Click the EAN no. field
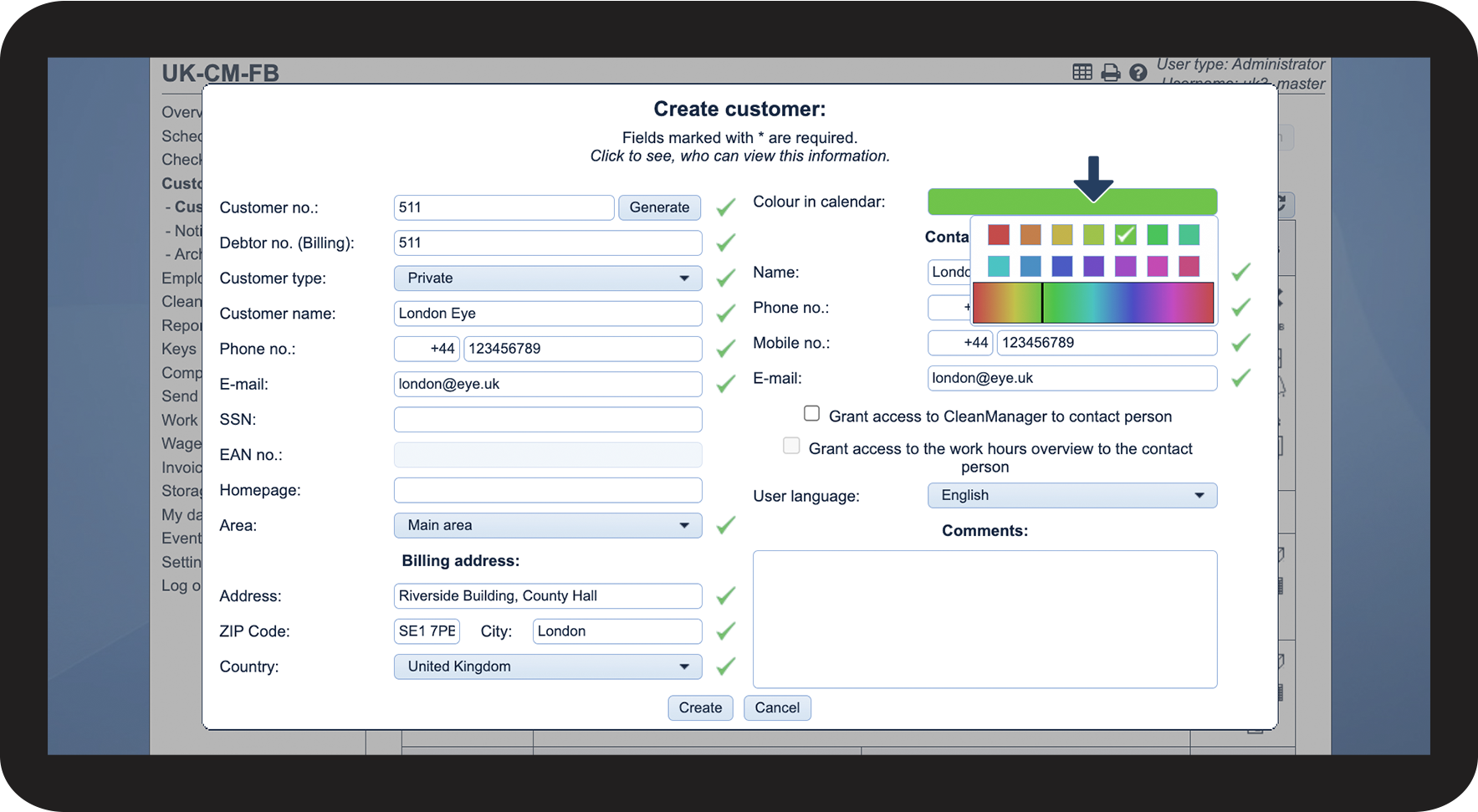This screenshot has height=812, width=1478. pyautogui.click(x=548, y=455)
